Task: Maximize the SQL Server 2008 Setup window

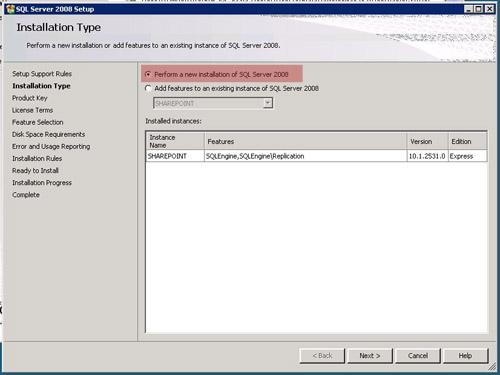Action: coord(478,9)
